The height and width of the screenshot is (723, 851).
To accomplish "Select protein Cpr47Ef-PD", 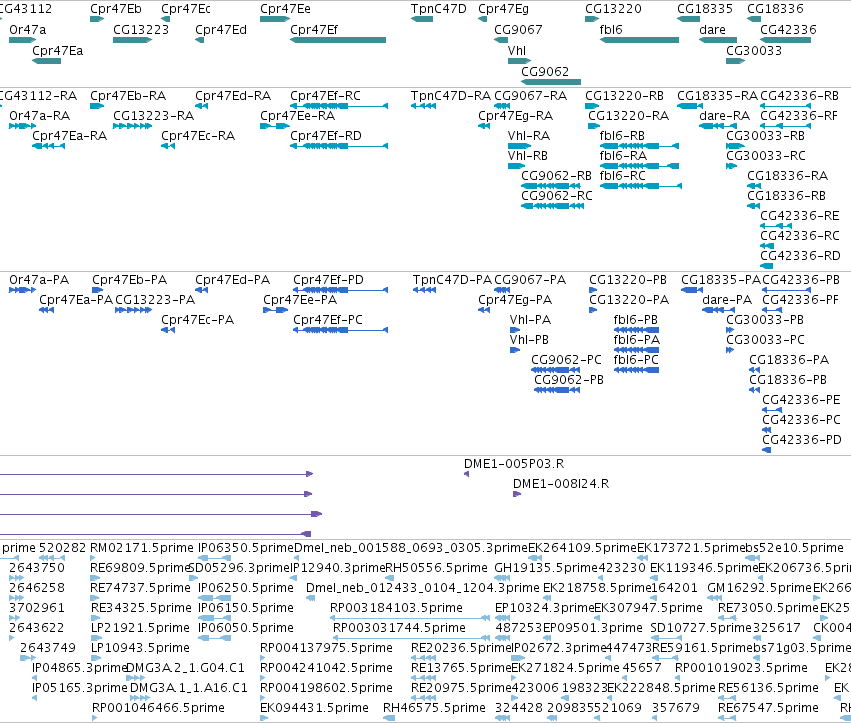I will click(x=340, y=290).
